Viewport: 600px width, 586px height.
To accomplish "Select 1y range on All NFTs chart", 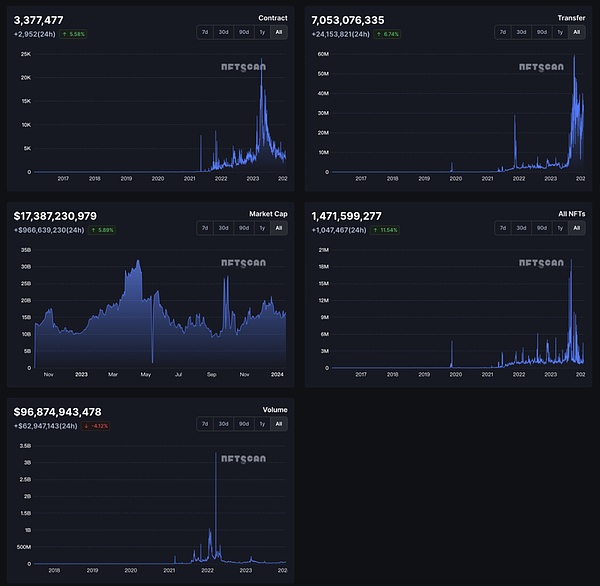I will click(x=560, y=228).
